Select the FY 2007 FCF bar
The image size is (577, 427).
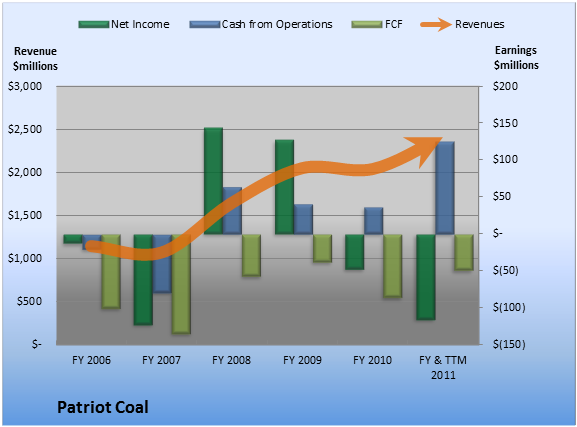coord(181,284)
